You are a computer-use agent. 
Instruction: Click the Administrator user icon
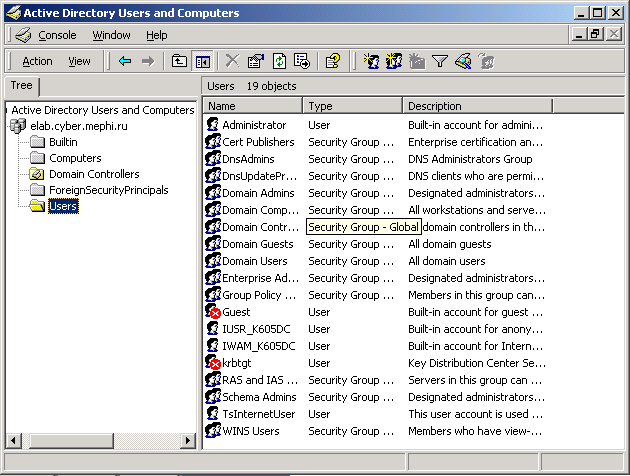(213, 125)
